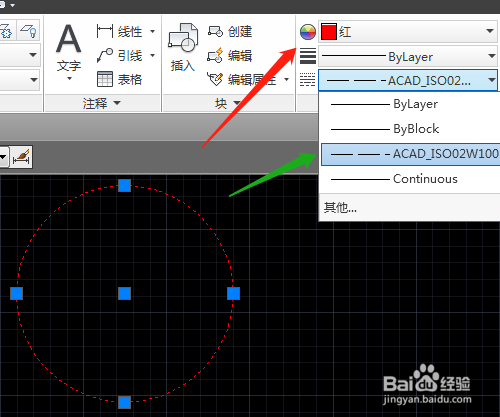
Task: Click the Linear dimension (线性) icon
Action: tap(105, 31)
